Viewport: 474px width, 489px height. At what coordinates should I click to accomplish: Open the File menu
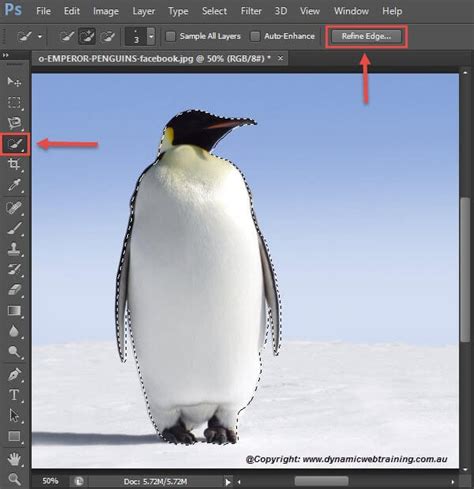pos(43,11)
